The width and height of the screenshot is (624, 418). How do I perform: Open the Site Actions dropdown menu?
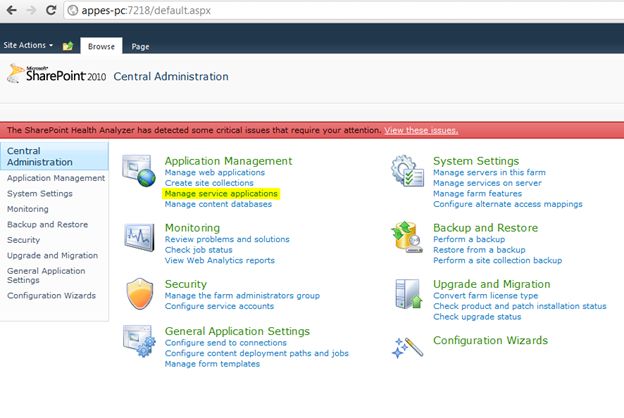pyautogui.click(x=28, y=46)
